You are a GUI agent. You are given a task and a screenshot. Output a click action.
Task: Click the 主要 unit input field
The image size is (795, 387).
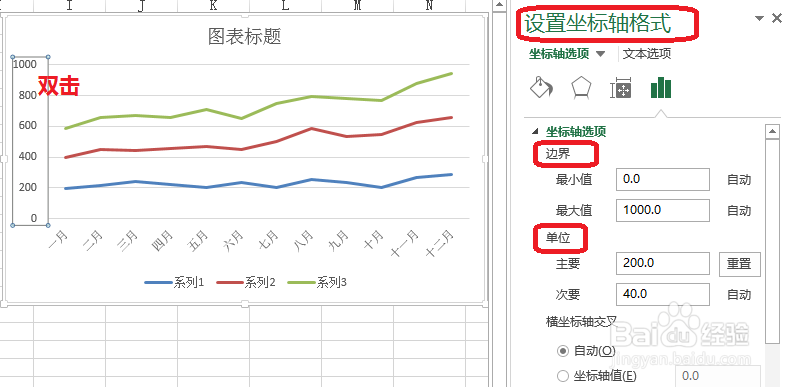tap(663, 263)
